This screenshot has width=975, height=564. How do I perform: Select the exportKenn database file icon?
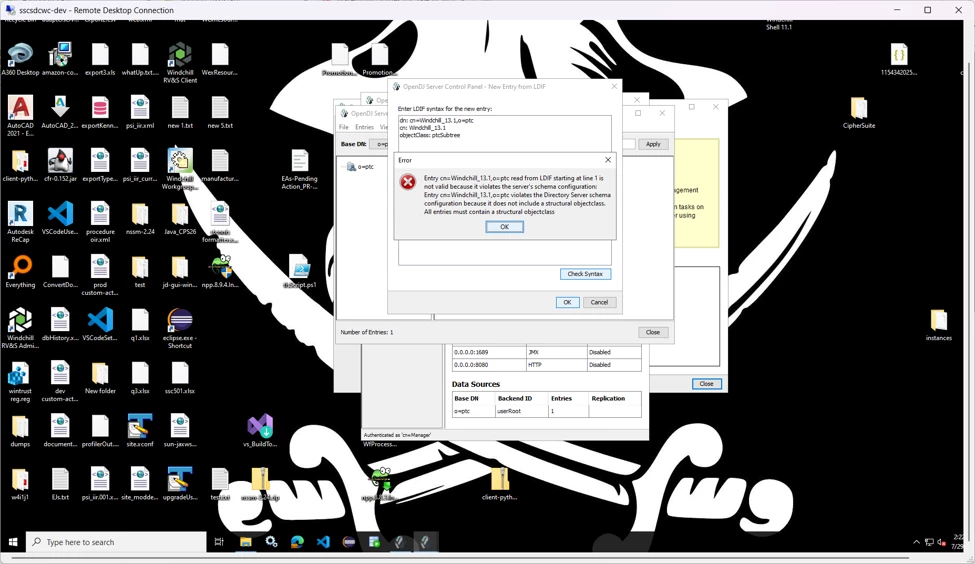click(x=99, y=113)
